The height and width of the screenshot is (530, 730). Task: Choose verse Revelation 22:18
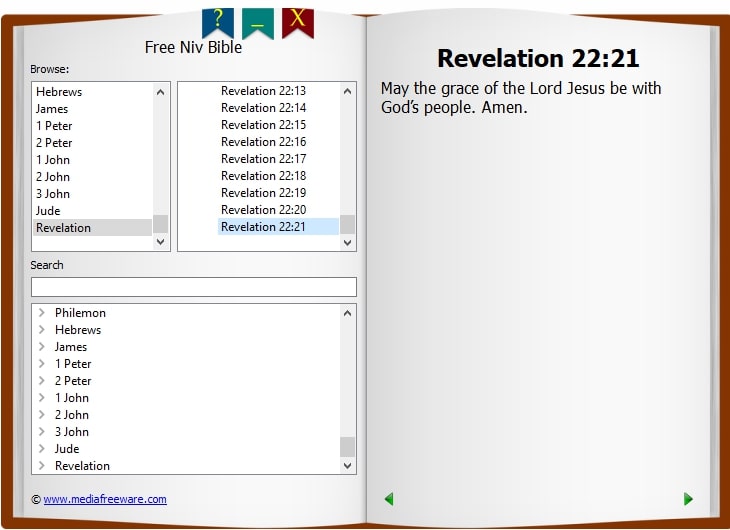pos(278,176)
